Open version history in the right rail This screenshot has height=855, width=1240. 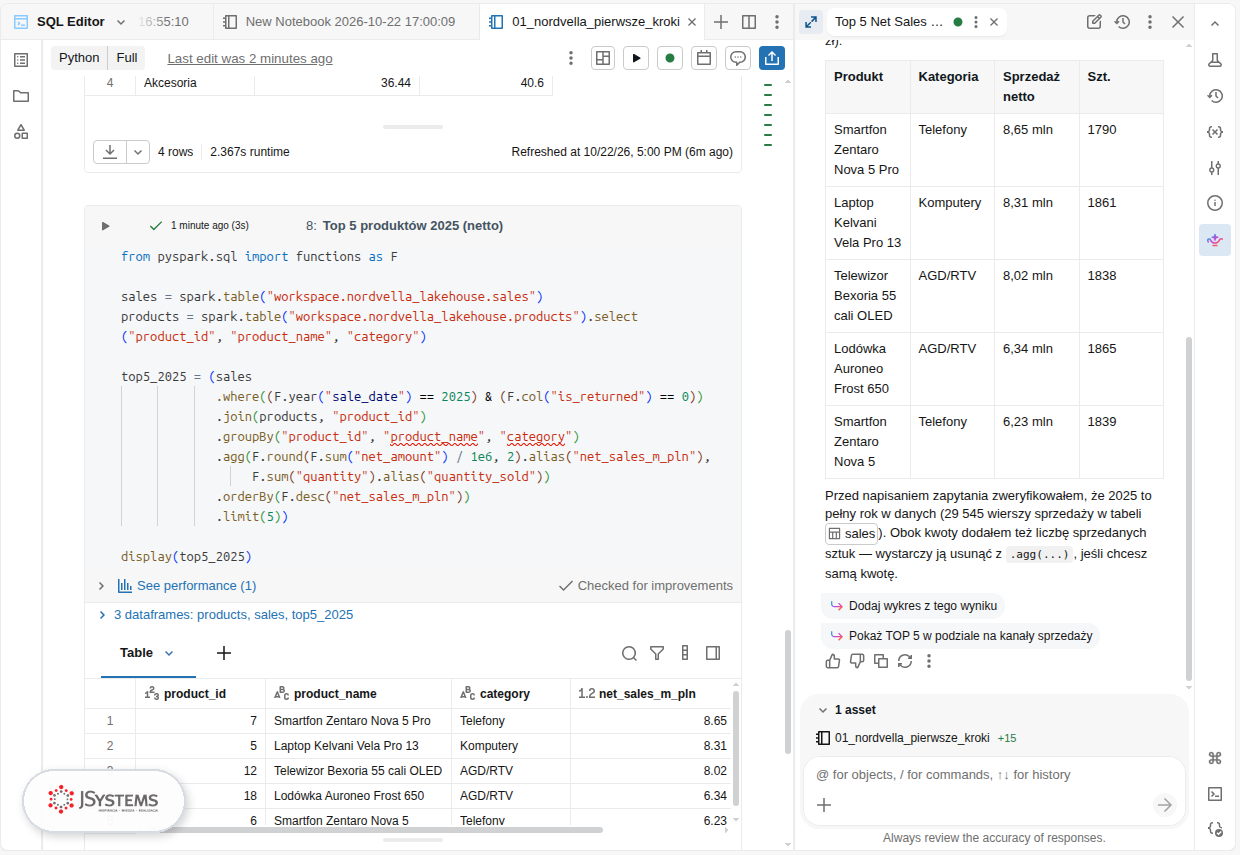[x=1215, y=96]
